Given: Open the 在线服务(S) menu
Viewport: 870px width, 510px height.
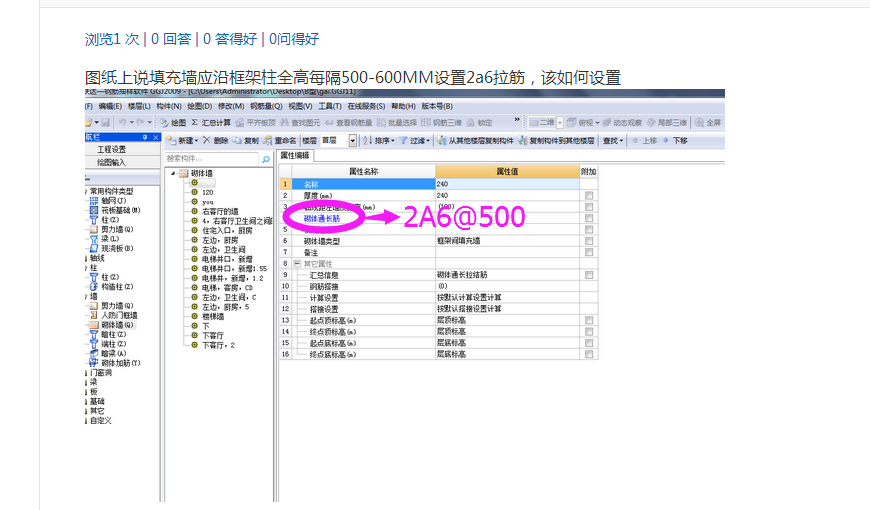Looking at the screenshot, I should click(x=366, y=106).
